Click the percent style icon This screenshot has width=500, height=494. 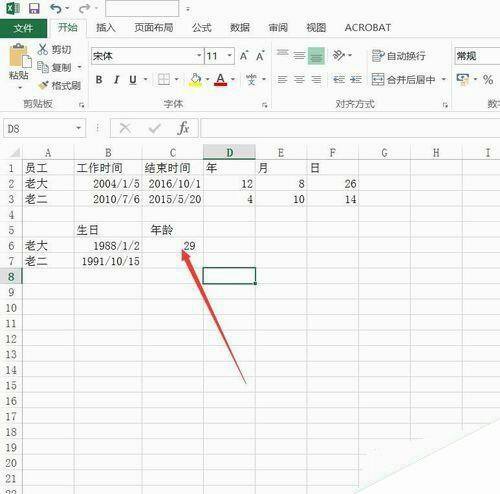(488, 80)
